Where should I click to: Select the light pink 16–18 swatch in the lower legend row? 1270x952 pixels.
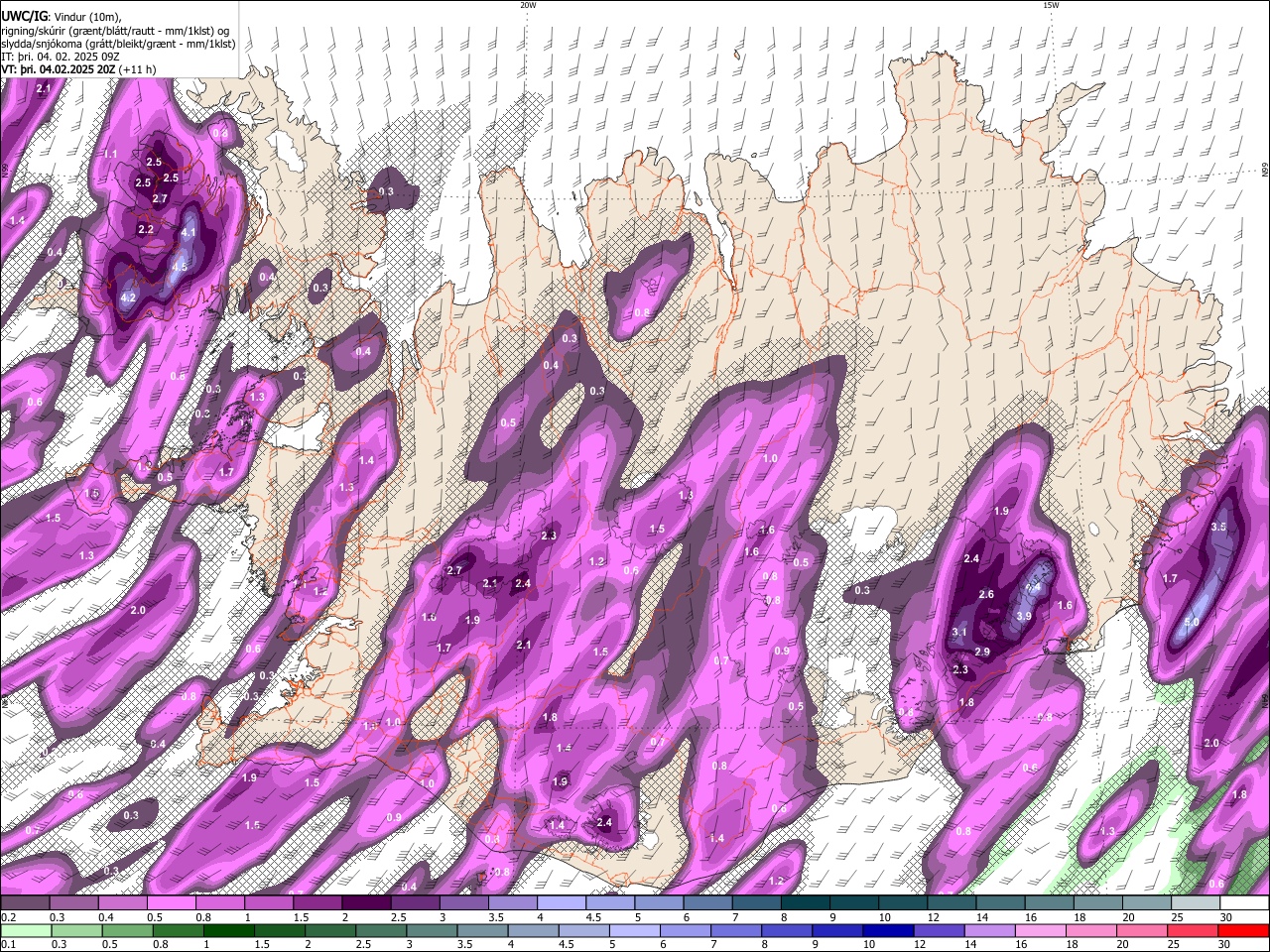point(1040,930)
